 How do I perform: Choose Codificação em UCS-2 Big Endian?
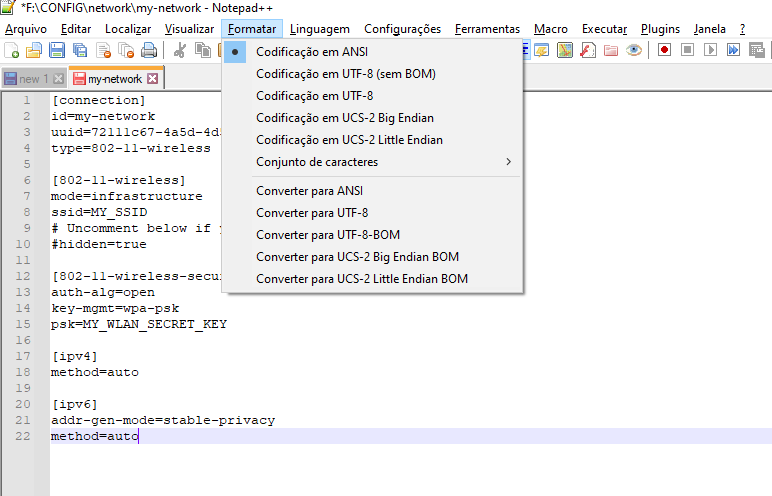(x=373, y=118)
